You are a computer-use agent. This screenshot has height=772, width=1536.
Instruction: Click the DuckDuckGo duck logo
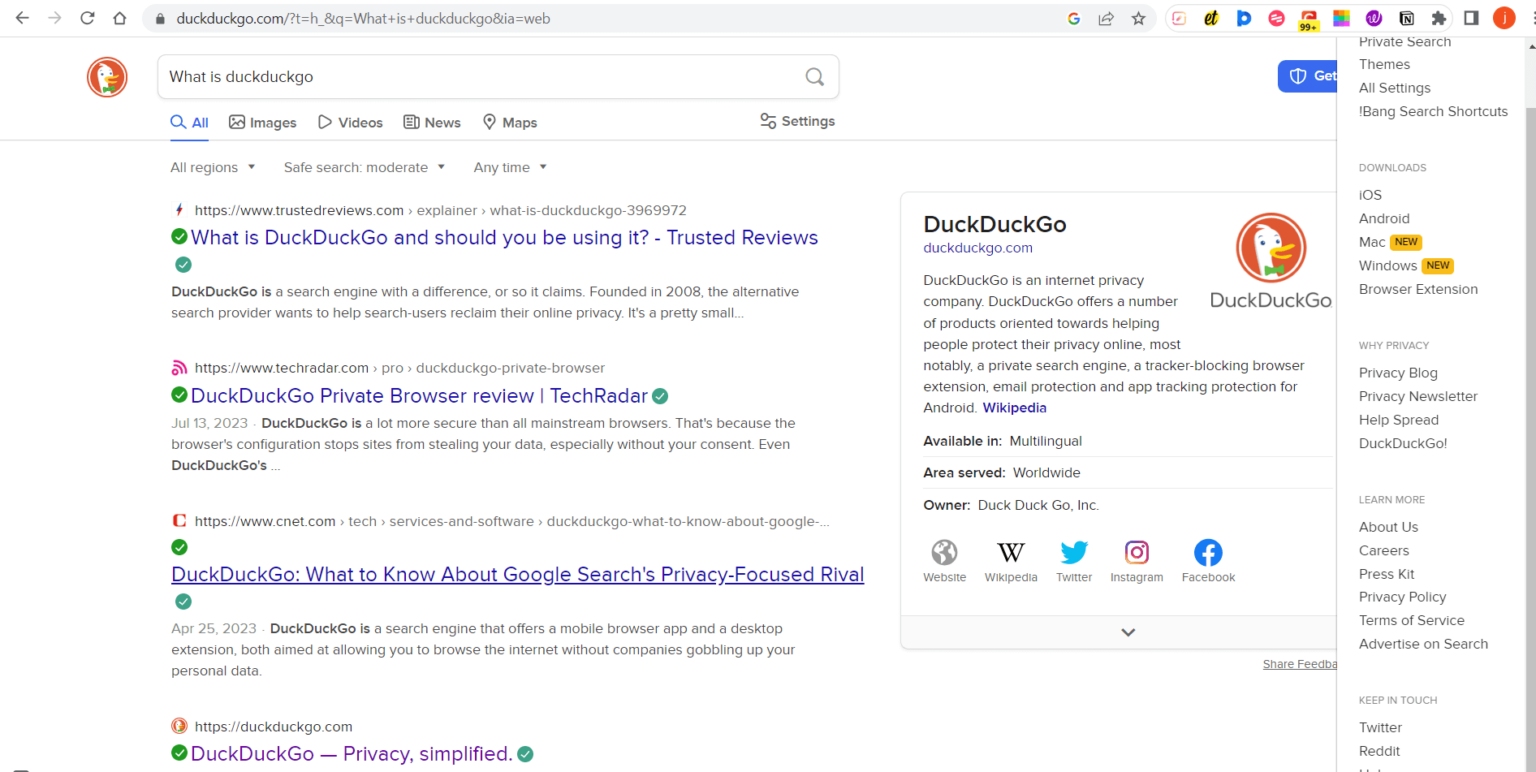click(106, 77)
